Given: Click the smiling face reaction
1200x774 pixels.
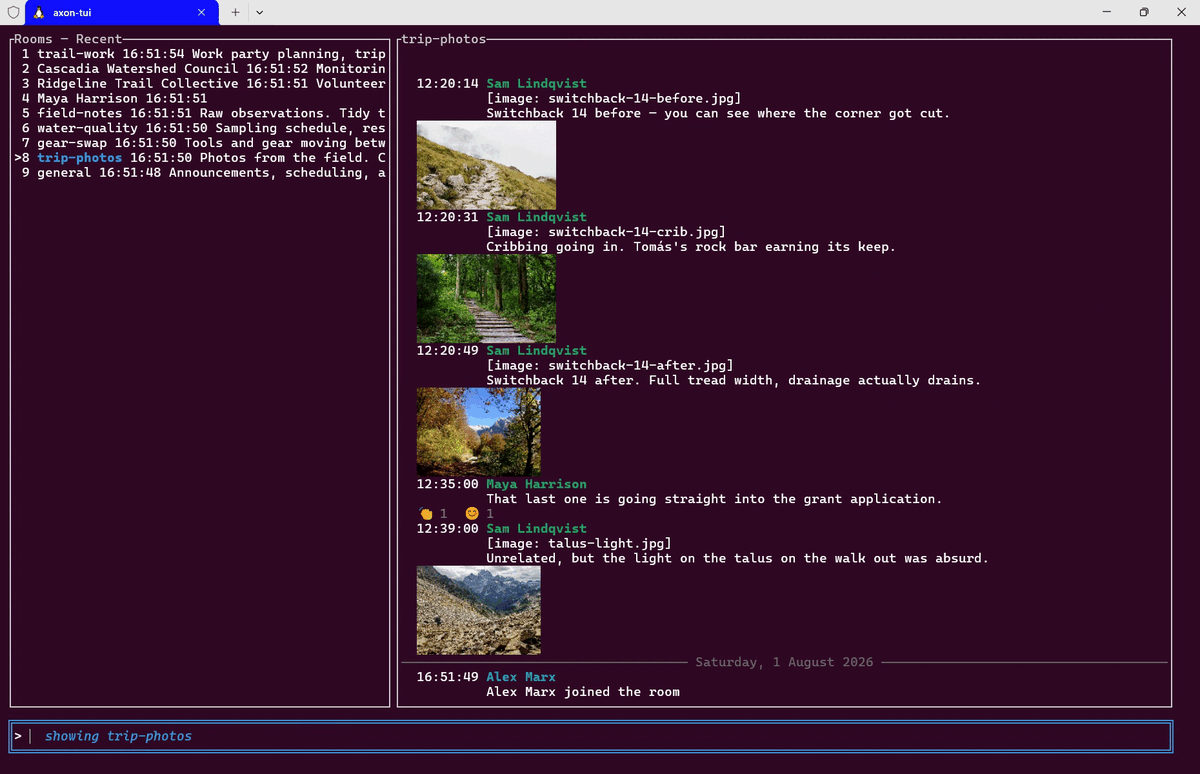Looking at the screenshot, I should click(472, 514).
